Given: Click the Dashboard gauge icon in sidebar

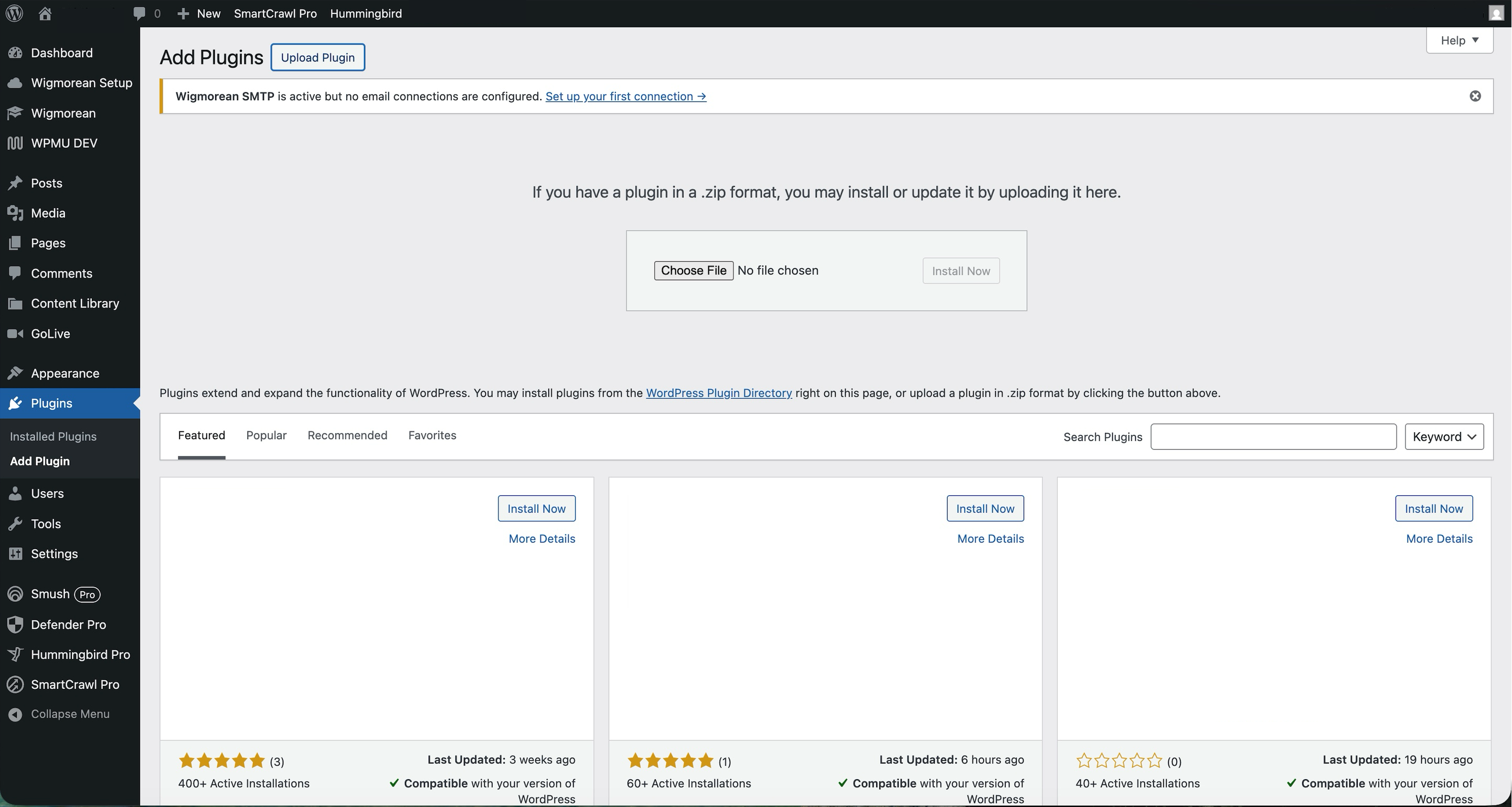Looking at the screenshot, I should click(15, 53).
